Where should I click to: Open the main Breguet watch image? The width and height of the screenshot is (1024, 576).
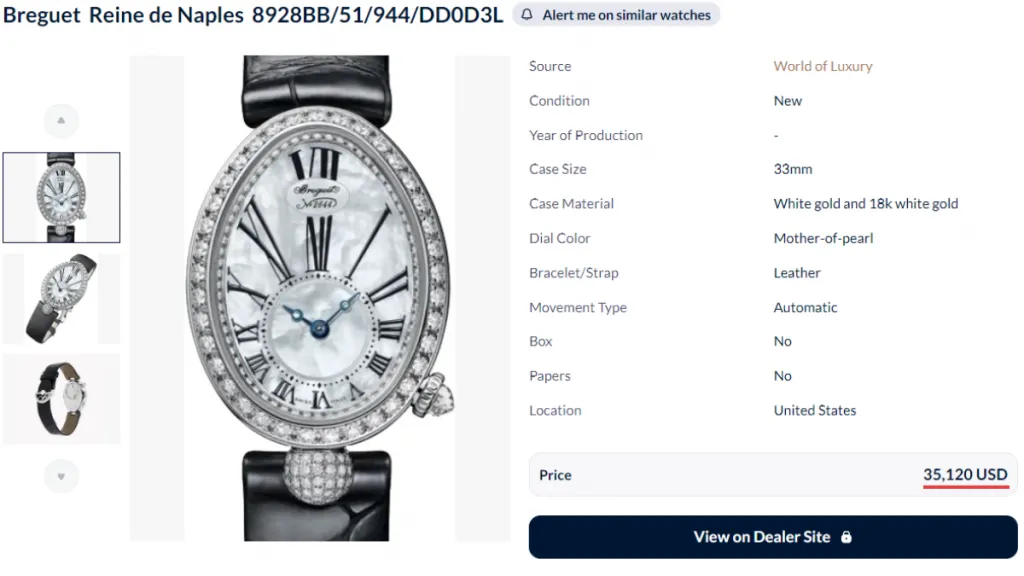coord(319,298)
